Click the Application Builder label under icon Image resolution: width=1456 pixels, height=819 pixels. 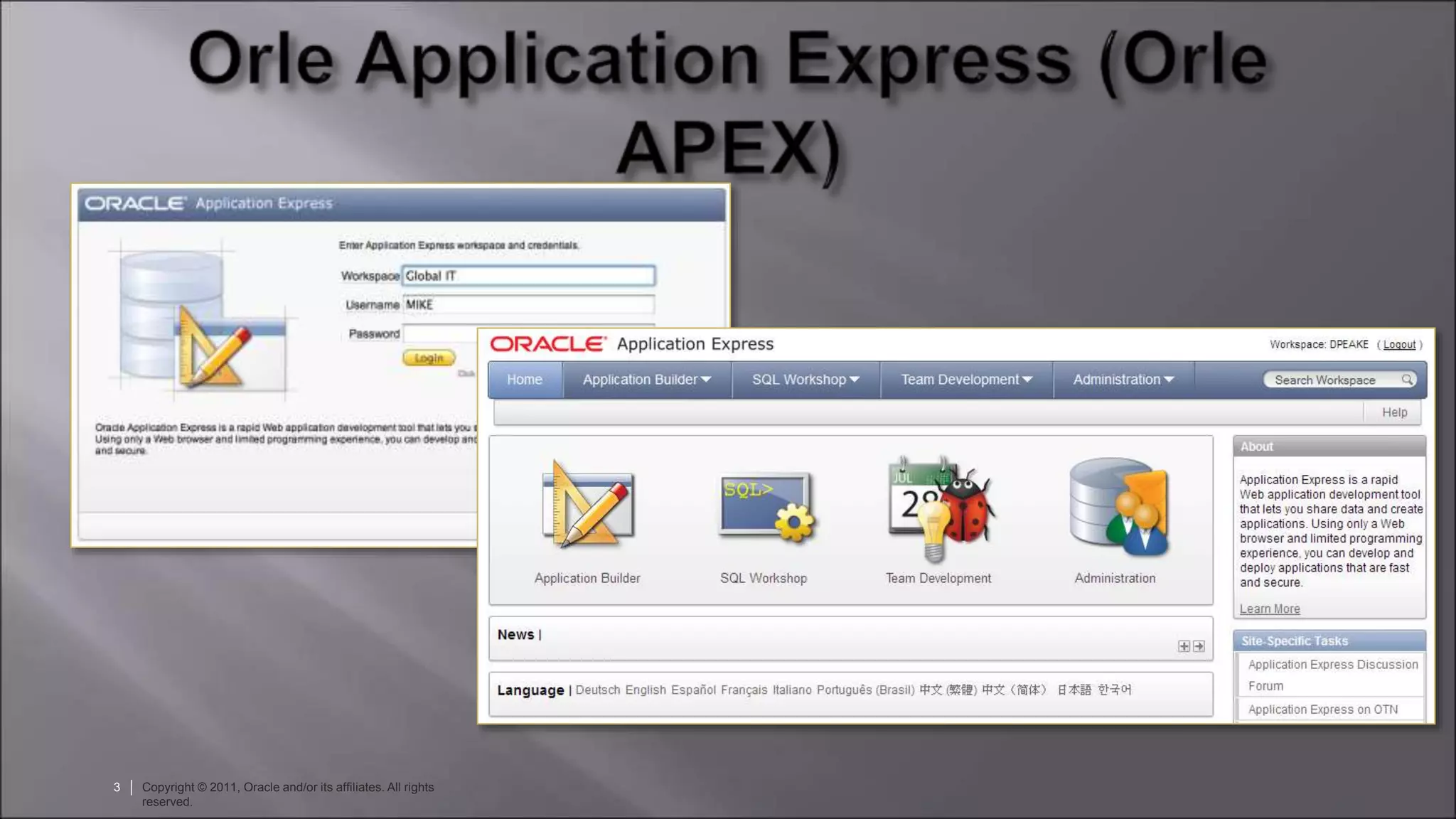pyautogui.click(x=587, y=578)
